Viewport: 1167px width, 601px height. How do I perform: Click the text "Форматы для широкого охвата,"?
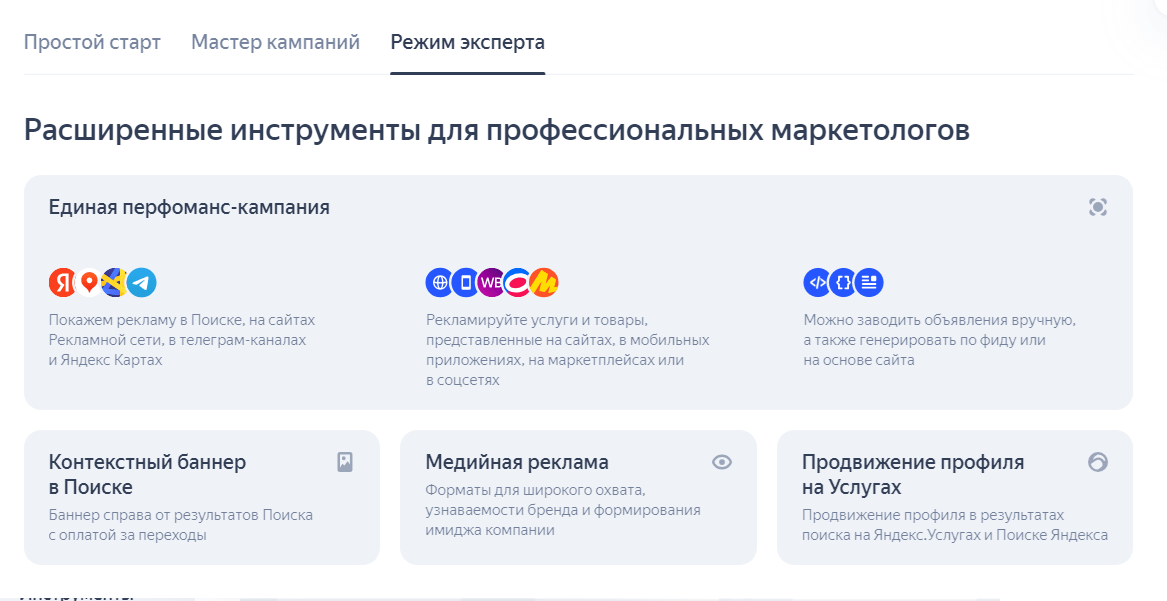(535, 490)
